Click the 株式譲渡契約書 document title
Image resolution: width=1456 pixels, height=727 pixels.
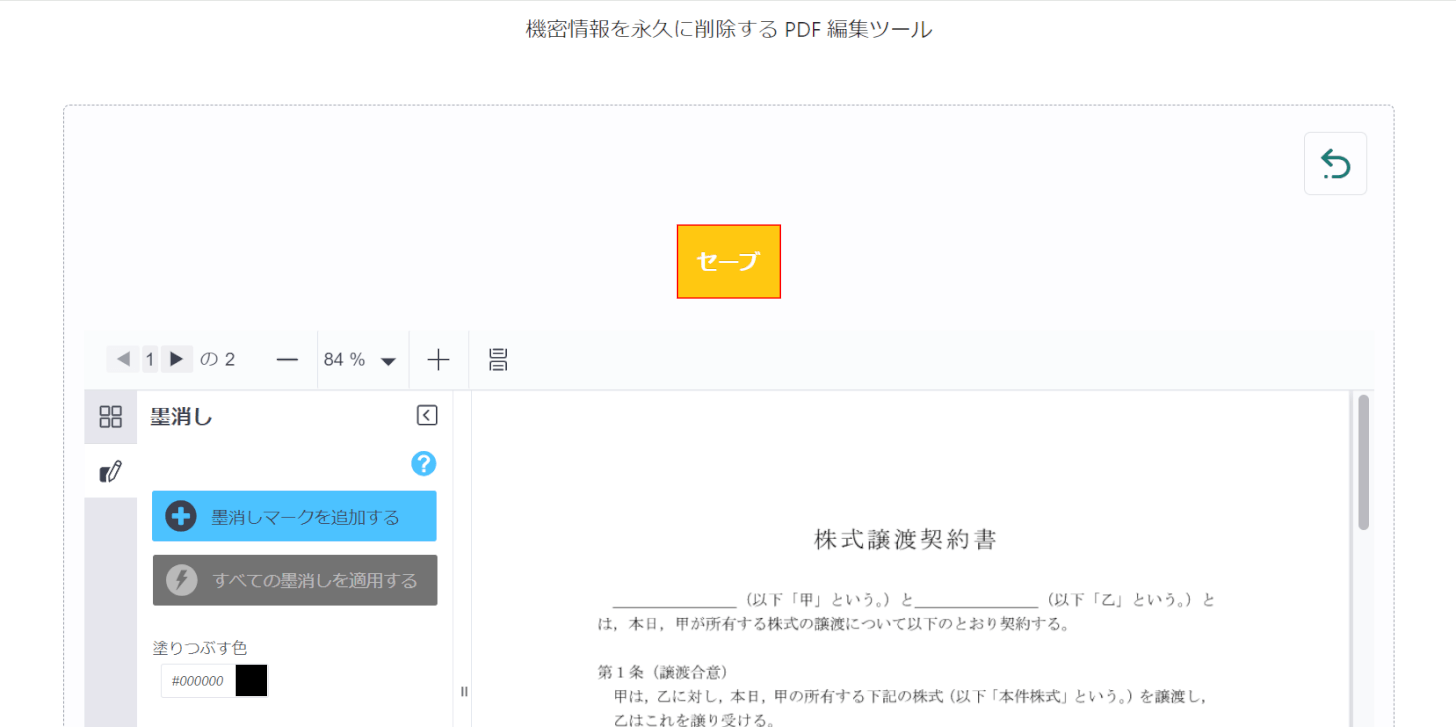(906, 540)
